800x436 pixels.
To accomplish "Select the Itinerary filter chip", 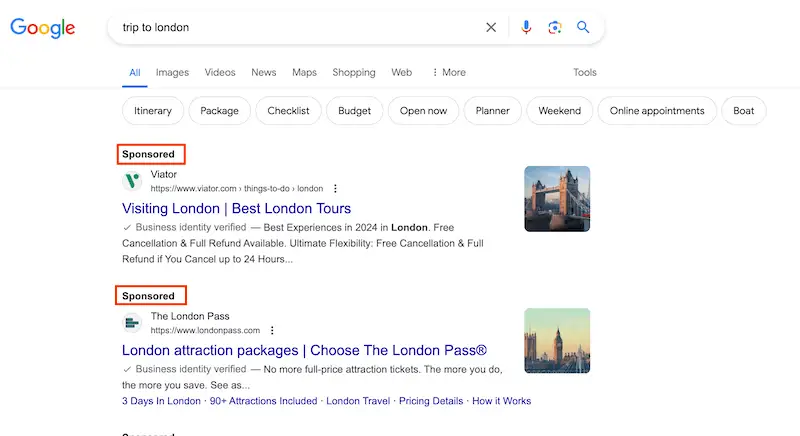I will click(153, 111).
